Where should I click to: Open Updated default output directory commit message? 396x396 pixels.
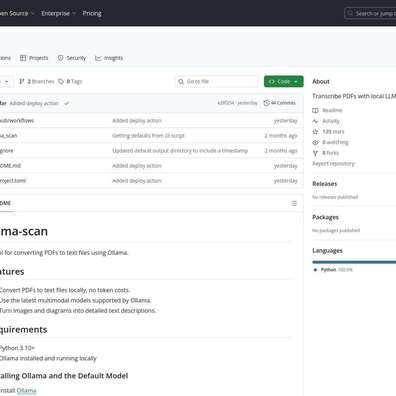(x=180, y=151)
